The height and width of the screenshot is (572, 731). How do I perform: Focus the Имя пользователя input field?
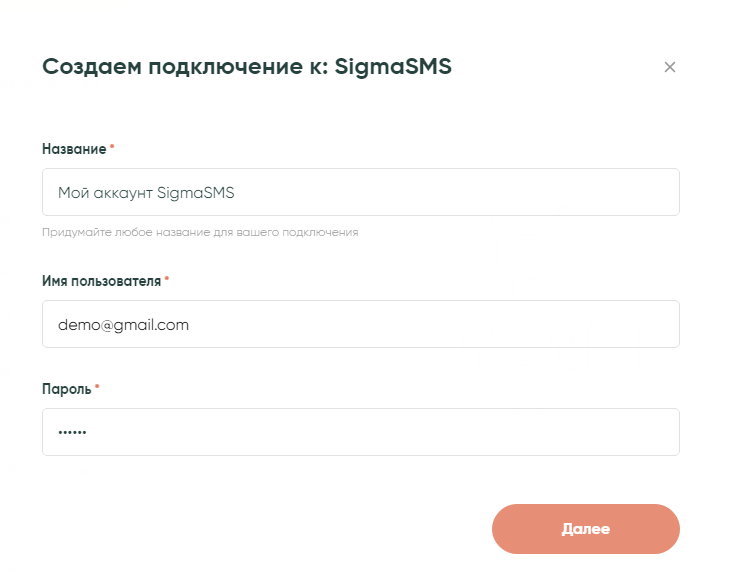coord(360,324)
